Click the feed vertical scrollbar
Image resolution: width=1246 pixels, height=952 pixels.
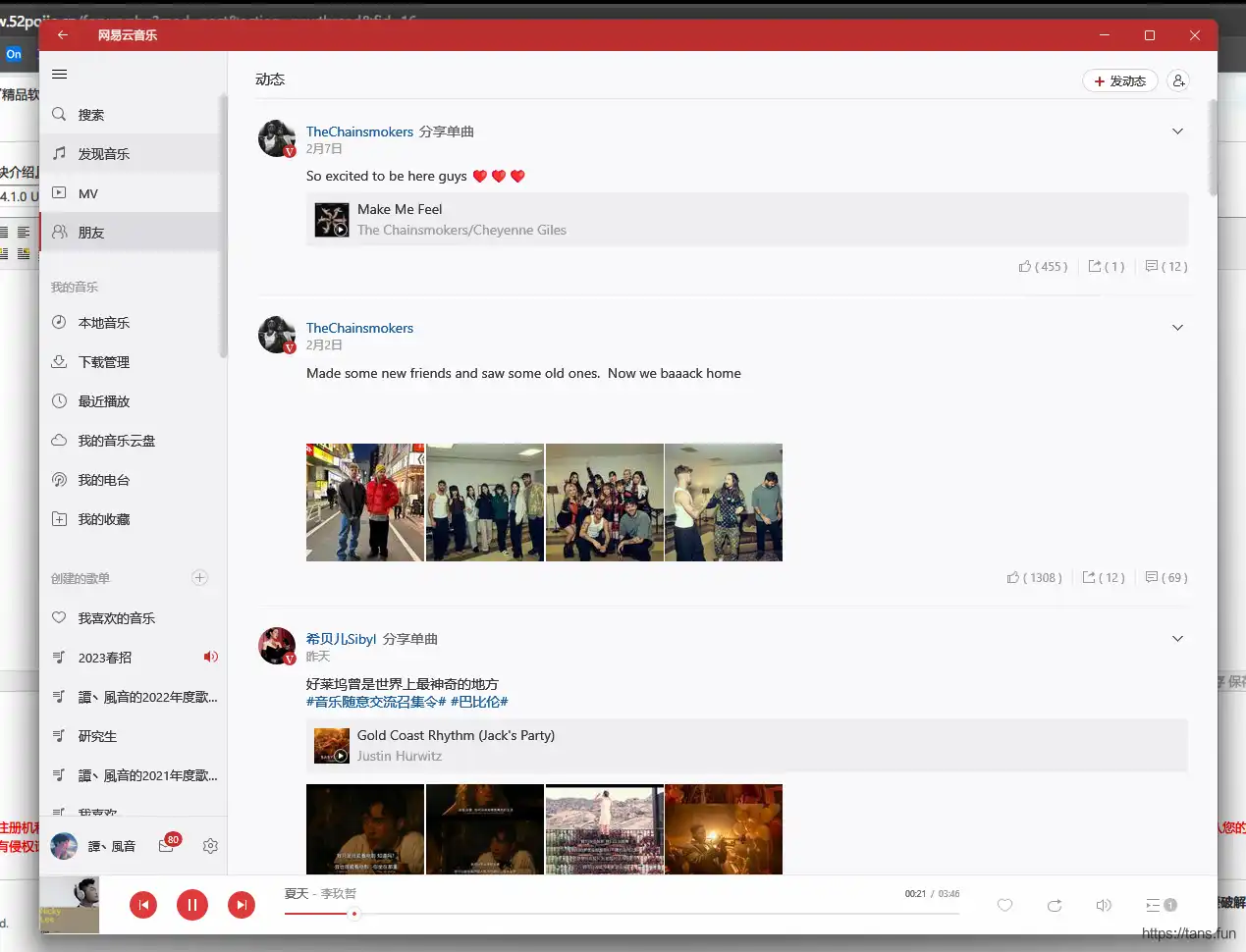click(1213, 147)
